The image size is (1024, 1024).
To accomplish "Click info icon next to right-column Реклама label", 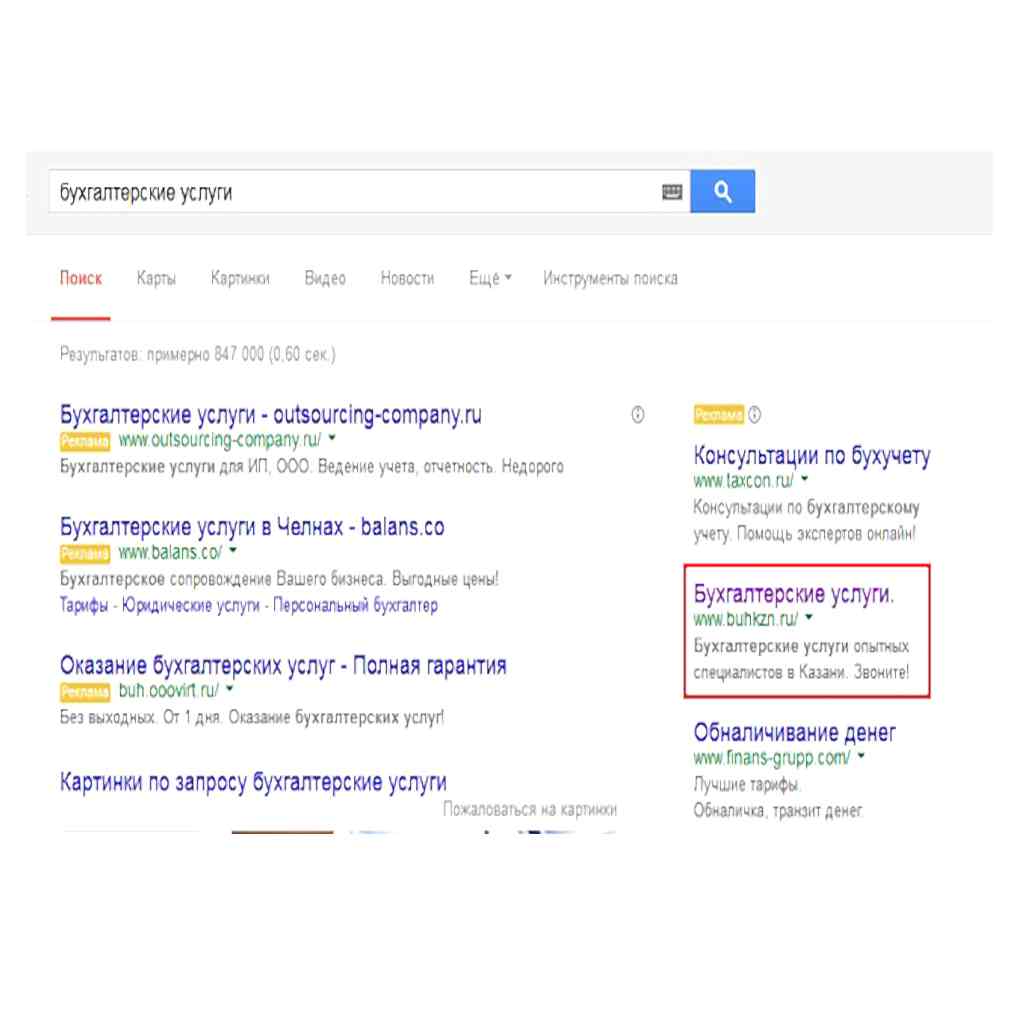I will click(755, 415).
